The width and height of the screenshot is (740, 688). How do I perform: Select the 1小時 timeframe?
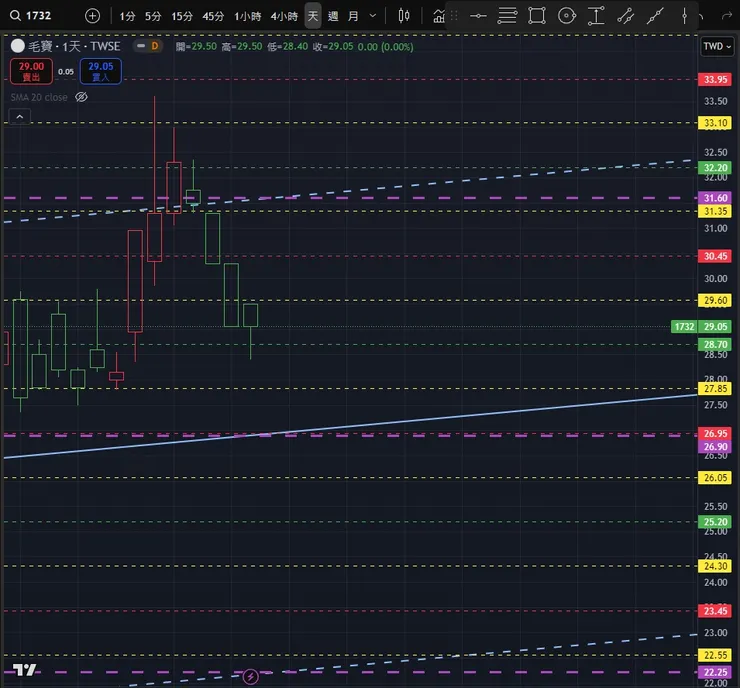click(248, 17)
